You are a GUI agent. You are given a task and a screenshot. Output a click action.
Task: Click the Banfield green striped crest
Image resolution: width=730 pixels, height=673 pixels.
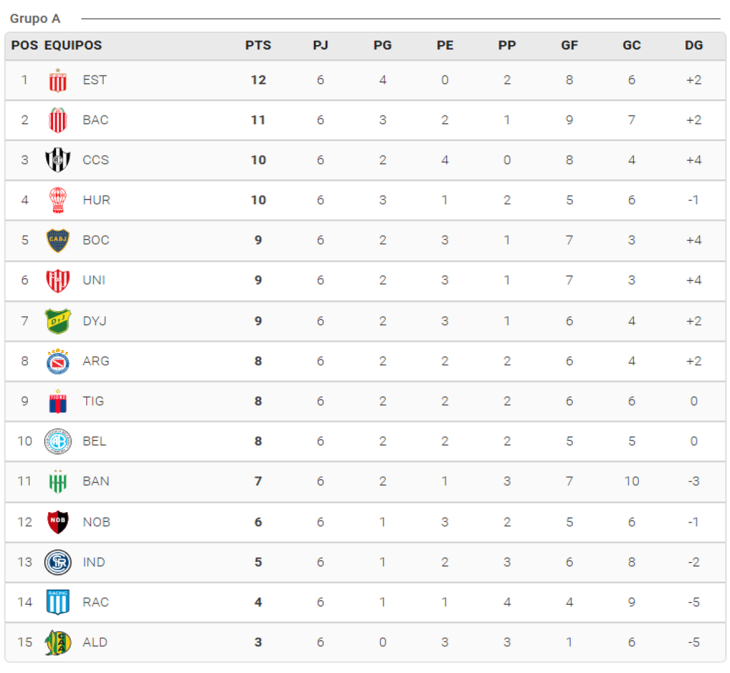[x=58, y=481]
